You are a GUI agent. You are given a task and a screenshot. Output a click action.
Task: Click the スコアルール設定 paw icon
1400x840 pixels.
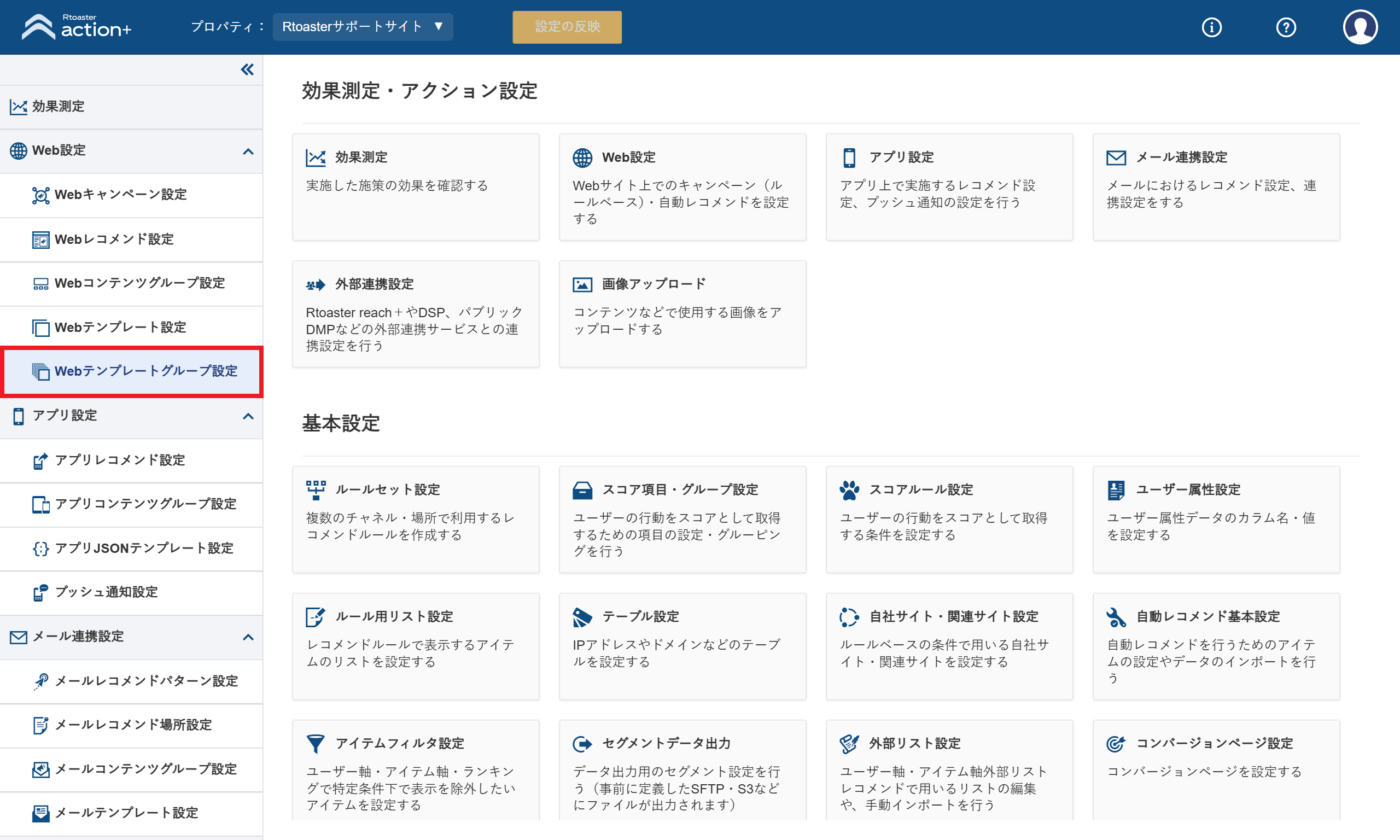point(849,490)
